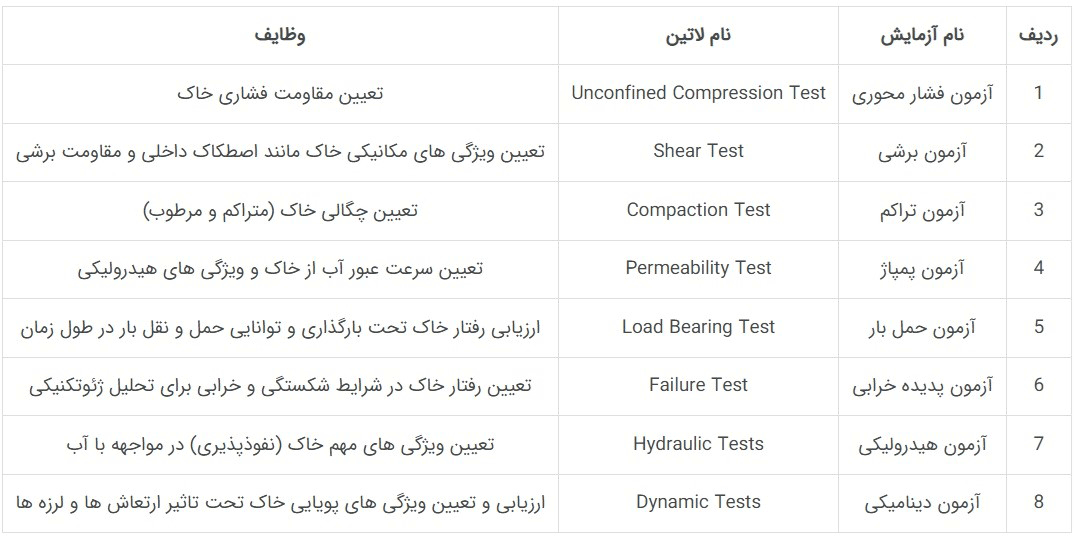Viewport: 1080px width, 541px height.
Task: Select the 'آزمون پدیده خرابی' cell
Action: (922, 386)
